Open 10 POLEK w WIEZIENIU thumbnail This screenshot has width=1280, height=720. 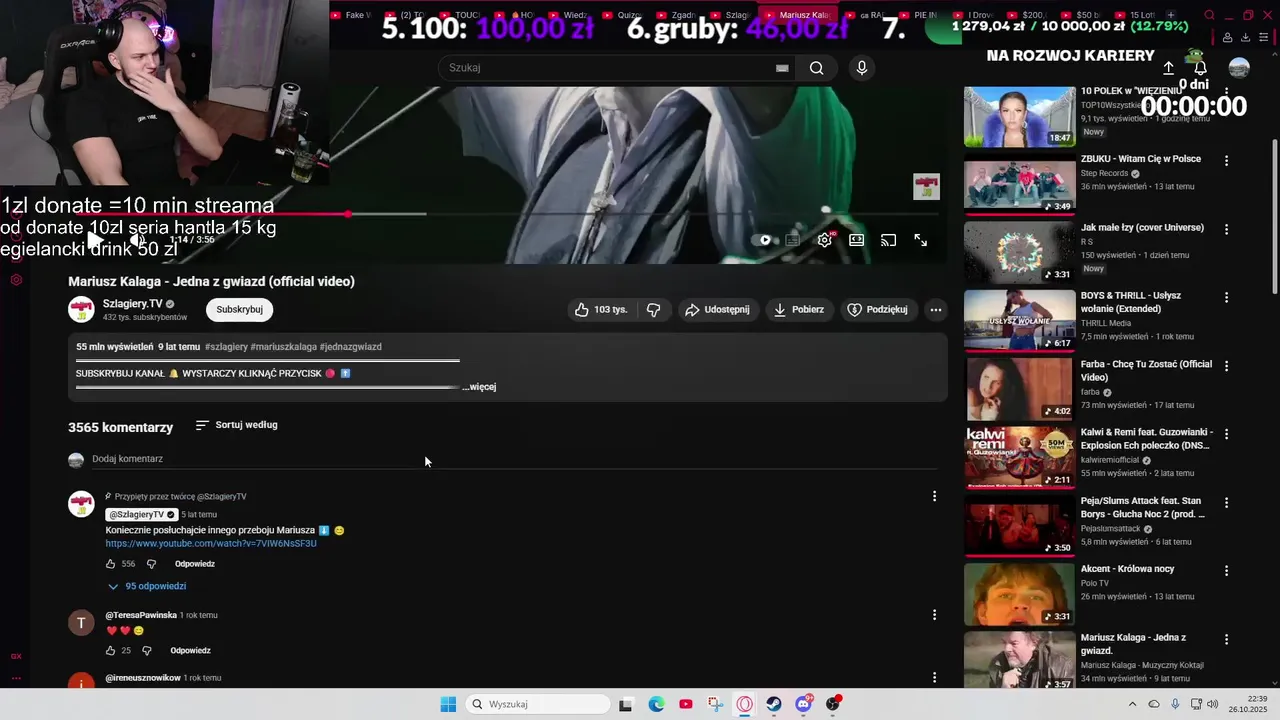(x=1019, y=117)
